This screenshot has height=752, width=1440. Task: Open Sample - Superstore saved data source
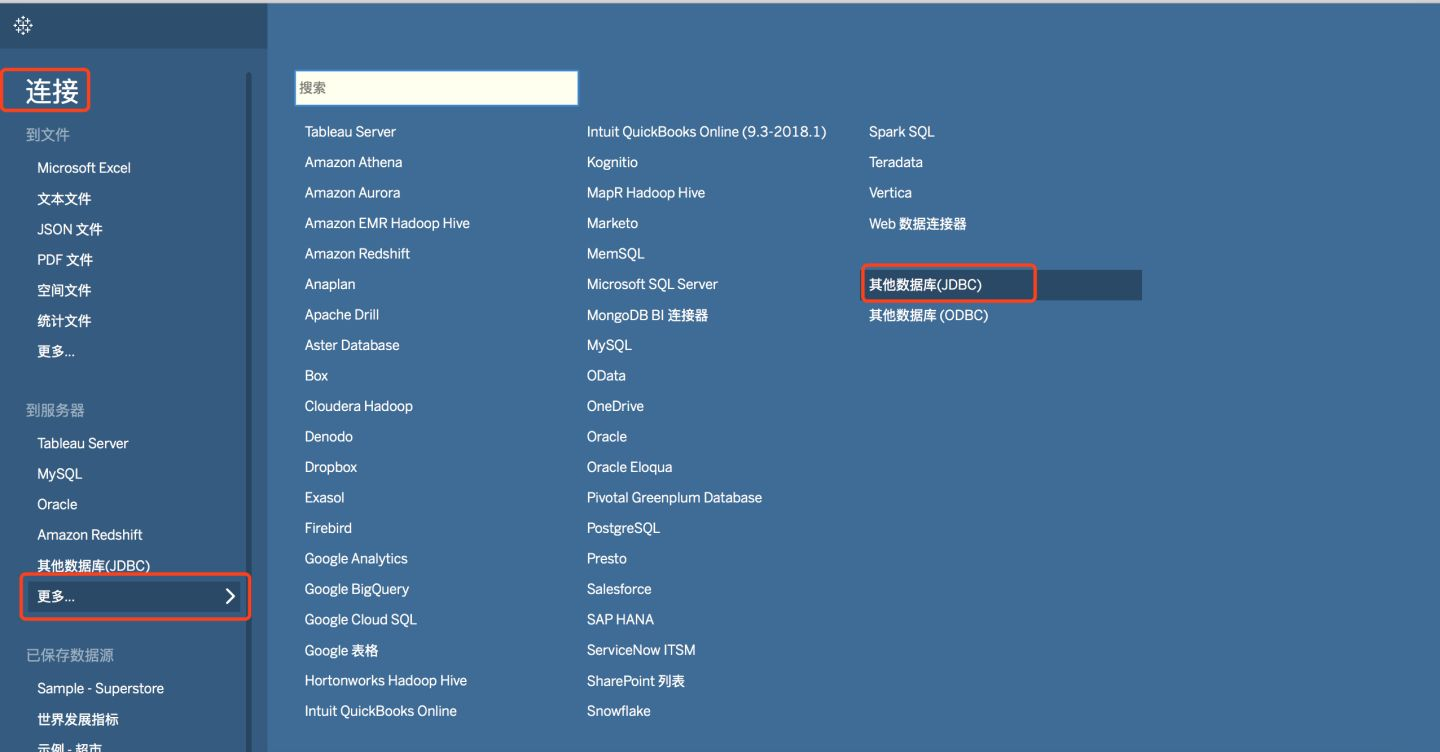100,688
